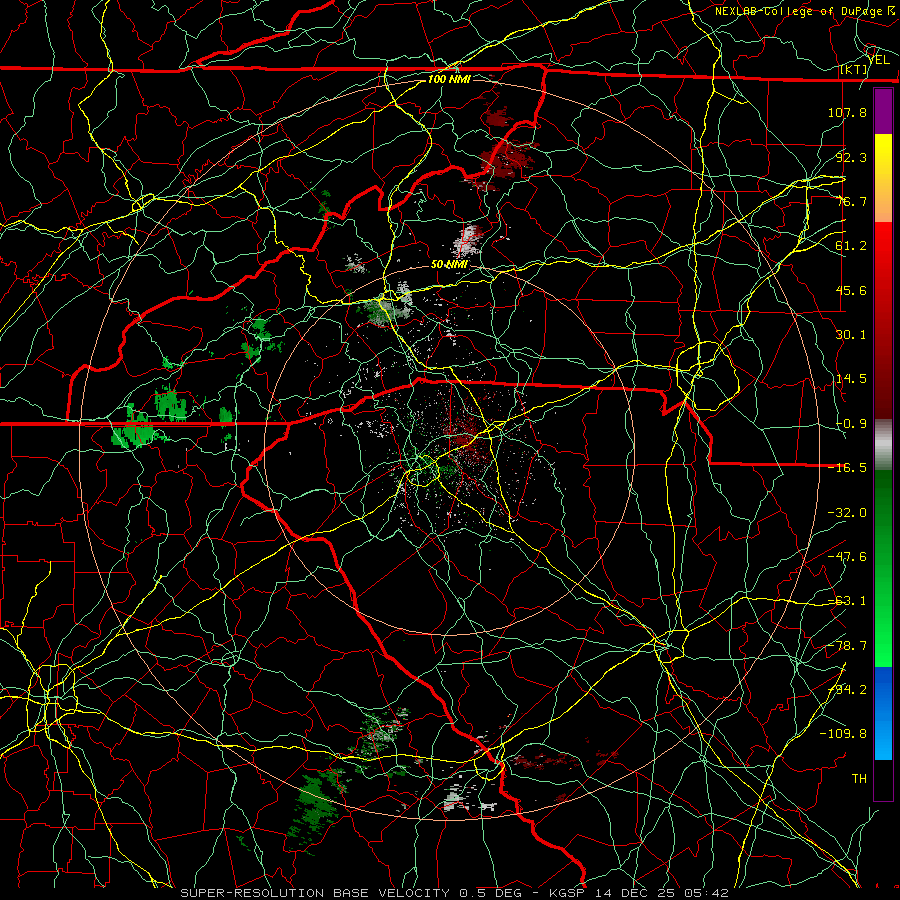Click the 107.8 legend value
This screenshot has width=900, height=900.
pos(847,112)
